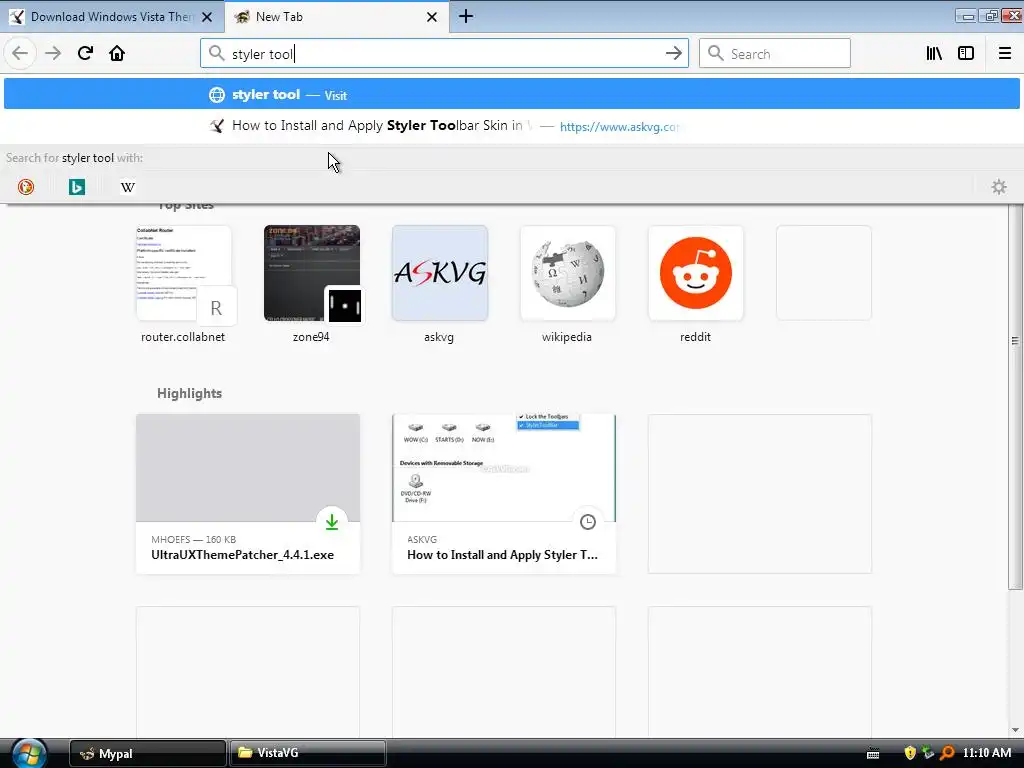Choose the Styler Toolbar Skin askvg suggestion
The height and width of the screenshot is (768, 1024).
click(x=512, y=126)
